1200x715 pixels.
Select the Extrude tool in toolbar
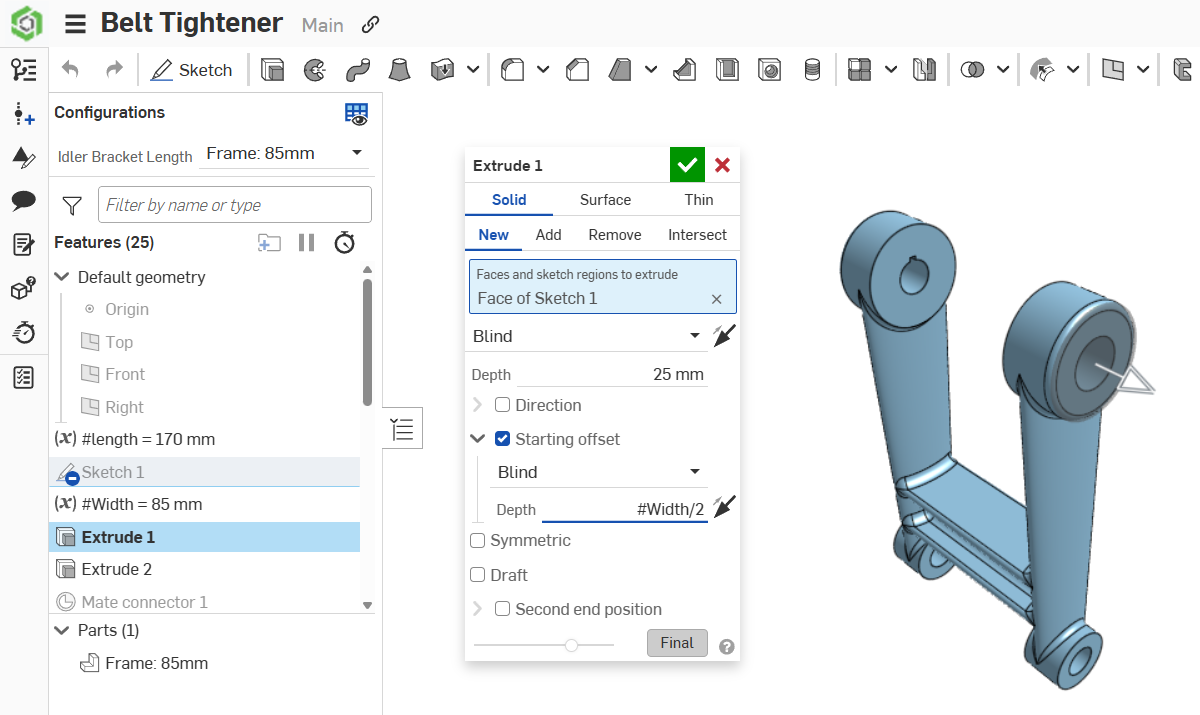pos(272,70)
